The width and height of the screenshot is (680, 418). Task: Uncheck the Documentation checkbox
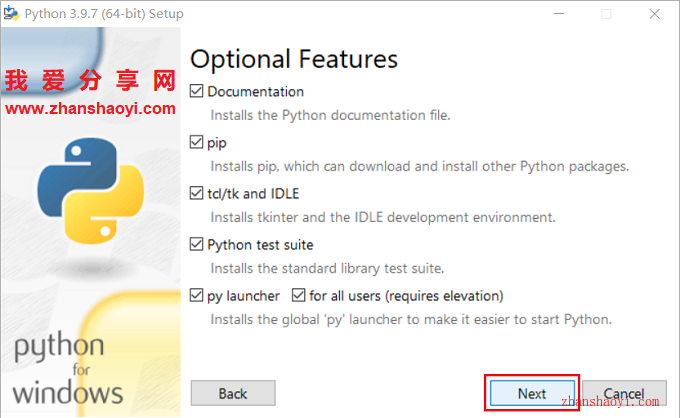pyautogui.click(x=196, y=91)
